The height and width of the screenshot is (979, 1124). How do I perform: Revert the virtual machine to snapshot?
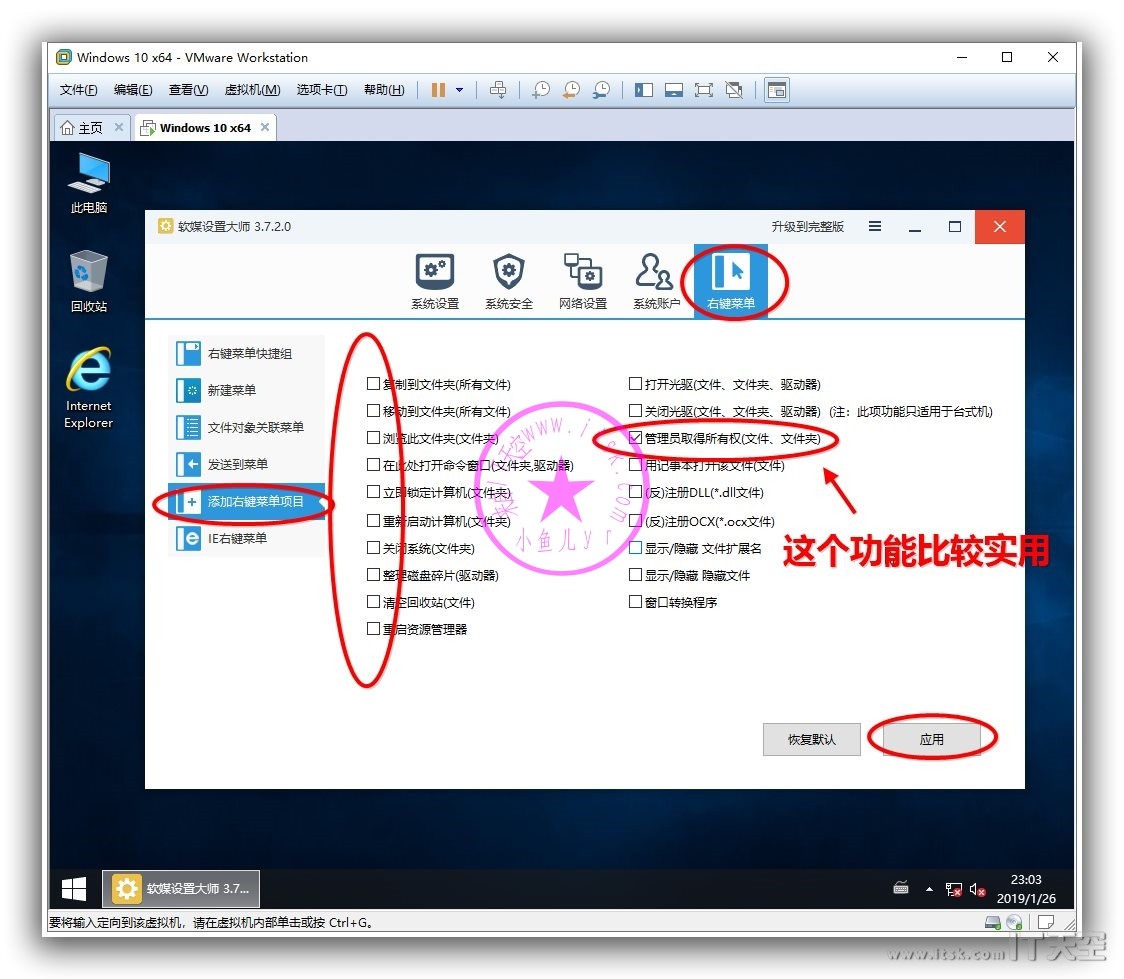571,90
